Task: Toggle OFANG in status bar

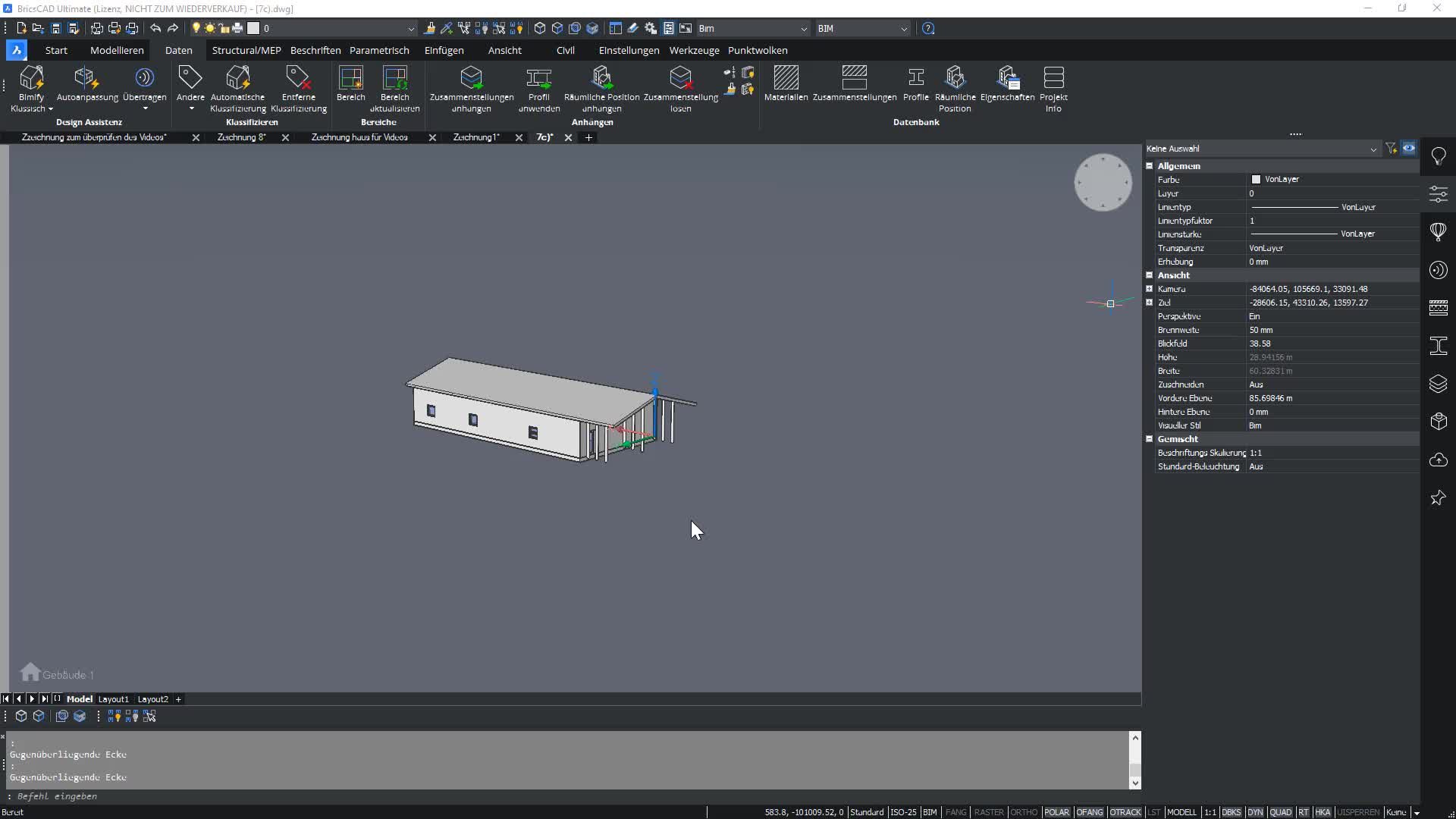Action: click(x=1090, y=812)
